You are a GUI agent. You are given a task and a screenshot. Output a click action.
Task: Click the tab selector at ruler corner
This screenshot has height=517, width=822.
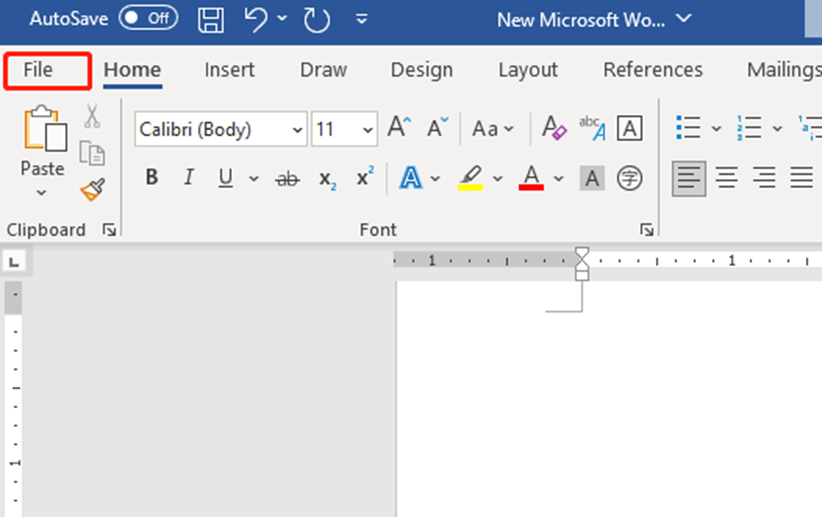click(14, 261)
